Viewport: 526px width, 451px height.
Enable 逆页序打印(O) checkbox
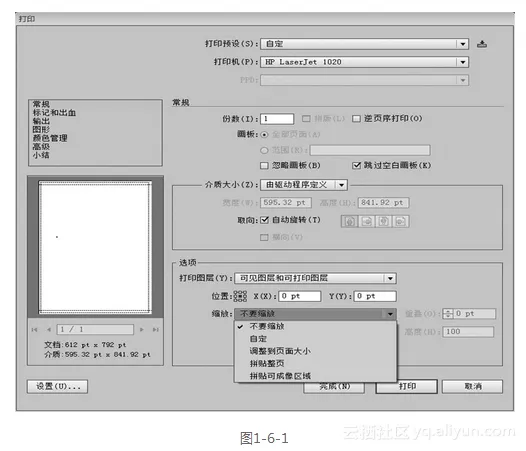[x=356, y=118]
